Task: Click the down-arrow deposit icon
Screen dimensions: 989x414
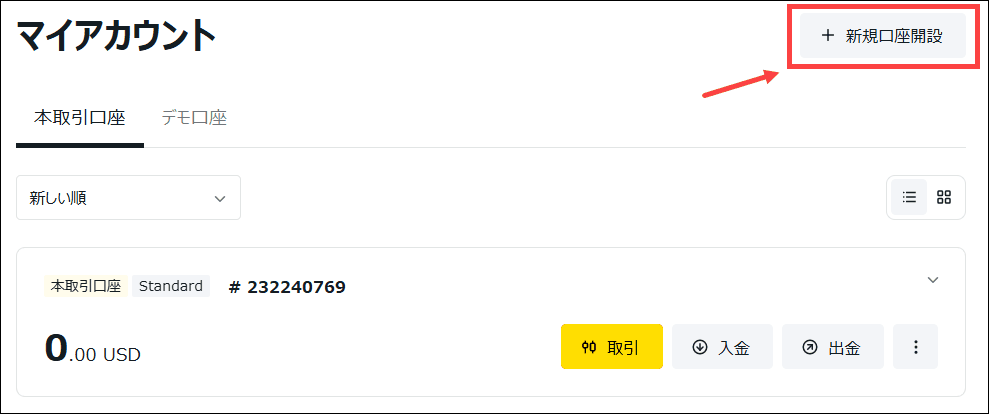Action: [x=699, y=347]
